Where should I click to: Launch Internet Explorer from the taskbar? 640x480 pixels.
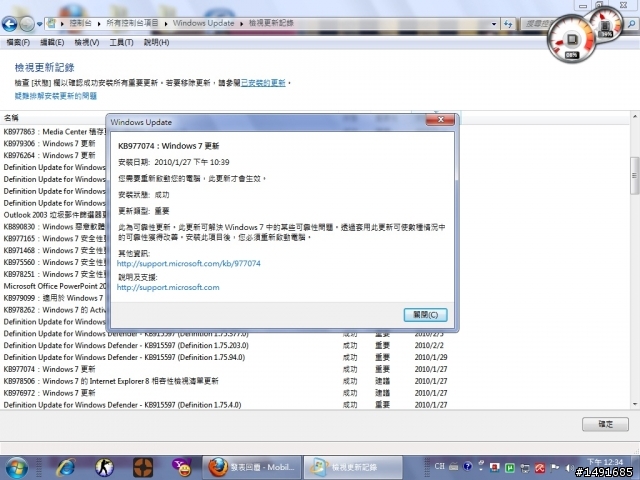(x=66, y=468)
